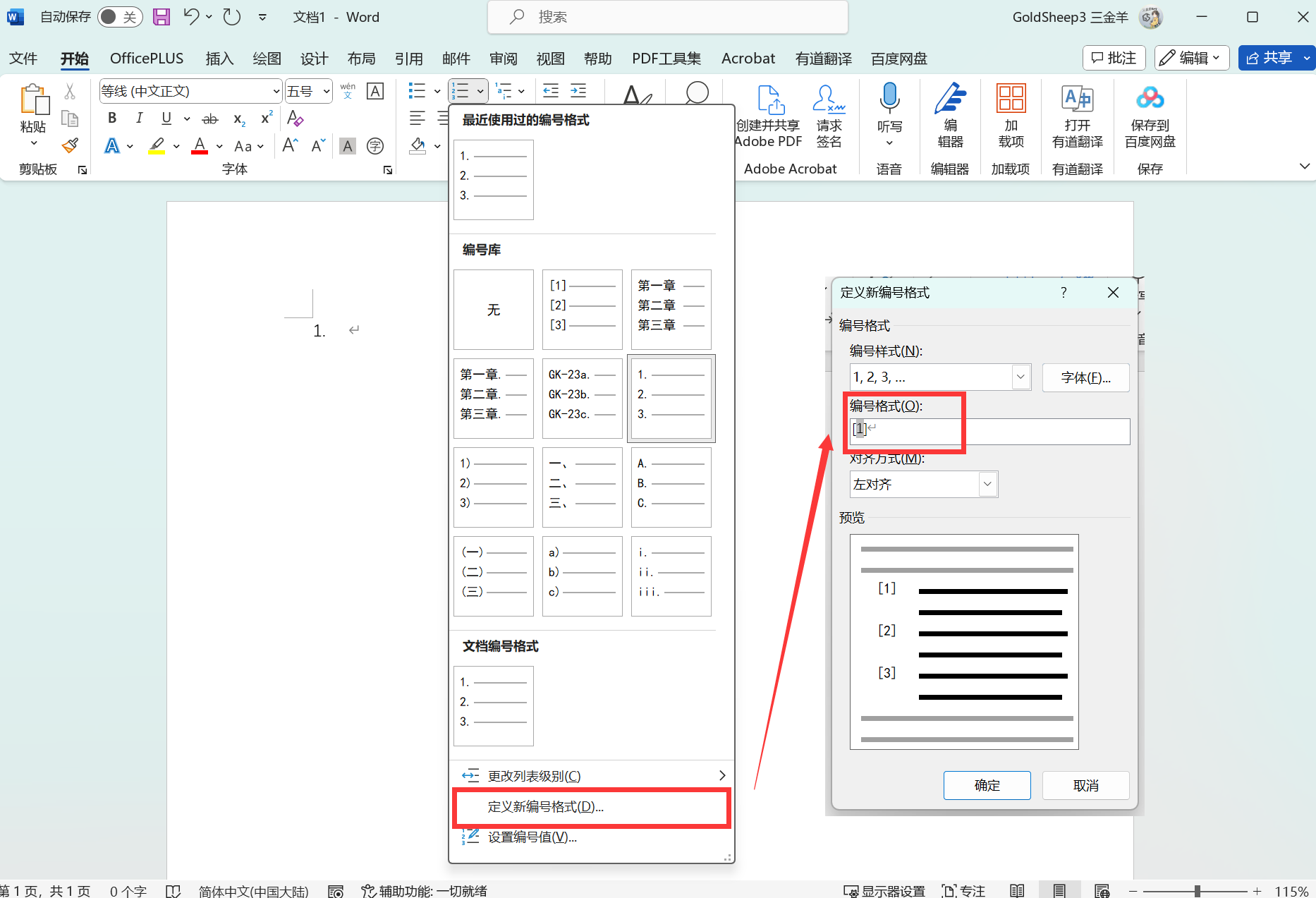Click the Italic formatting icon
1316x898 pixels.
pos(139,119)
